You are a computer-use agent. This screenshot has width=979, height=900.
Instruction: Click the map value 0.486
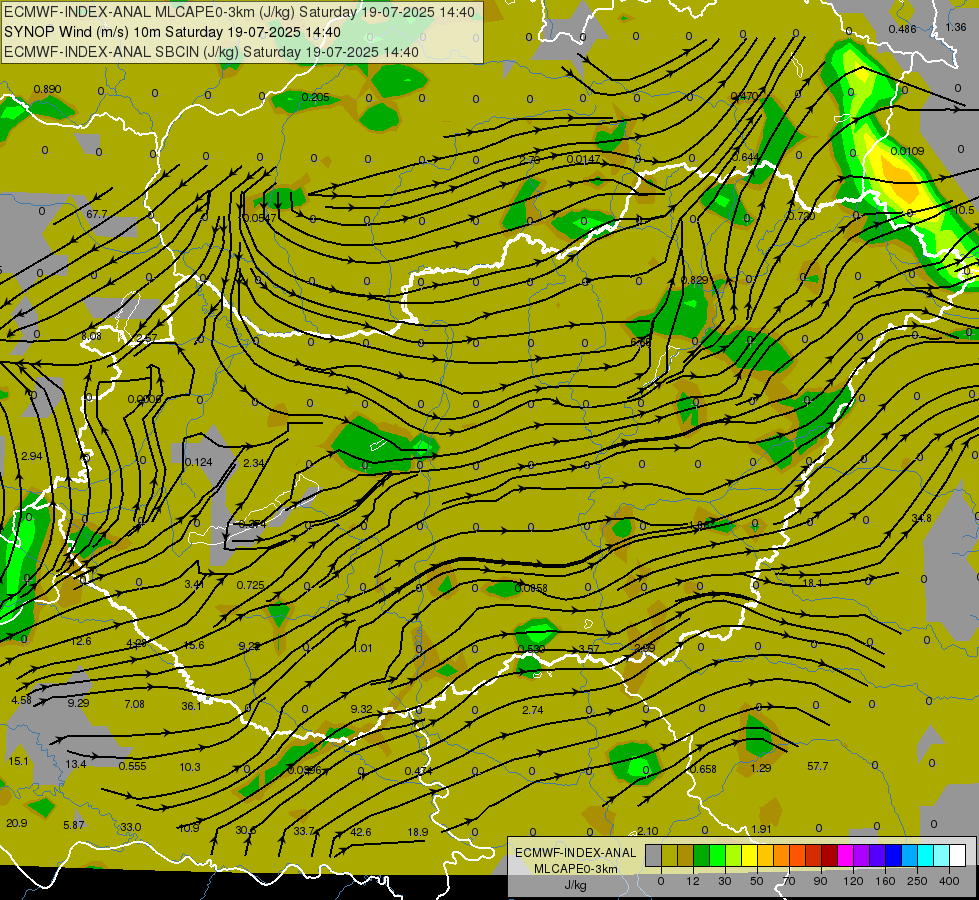pyautogui.click(x=902, y=29)
